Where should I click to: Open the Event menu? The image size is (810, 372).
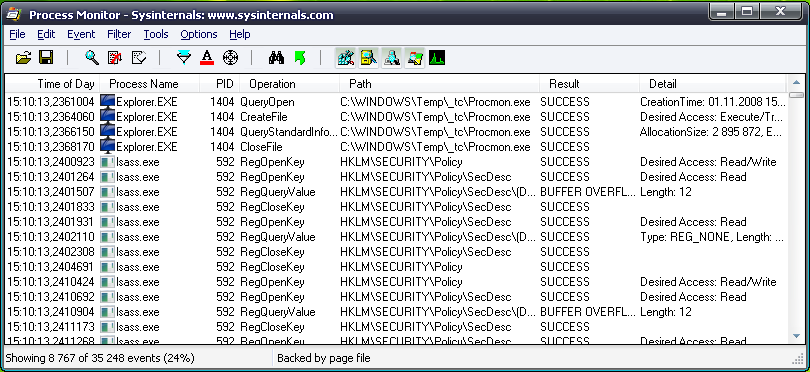[81, 35]
